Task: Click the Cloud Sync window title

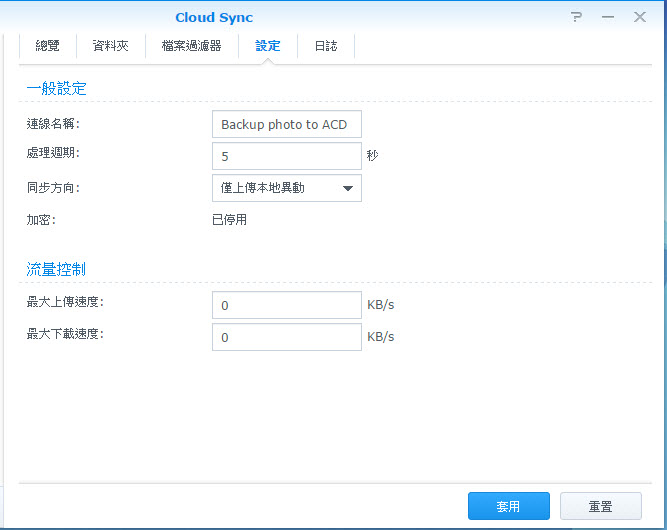Action: [x=214, y=17]
